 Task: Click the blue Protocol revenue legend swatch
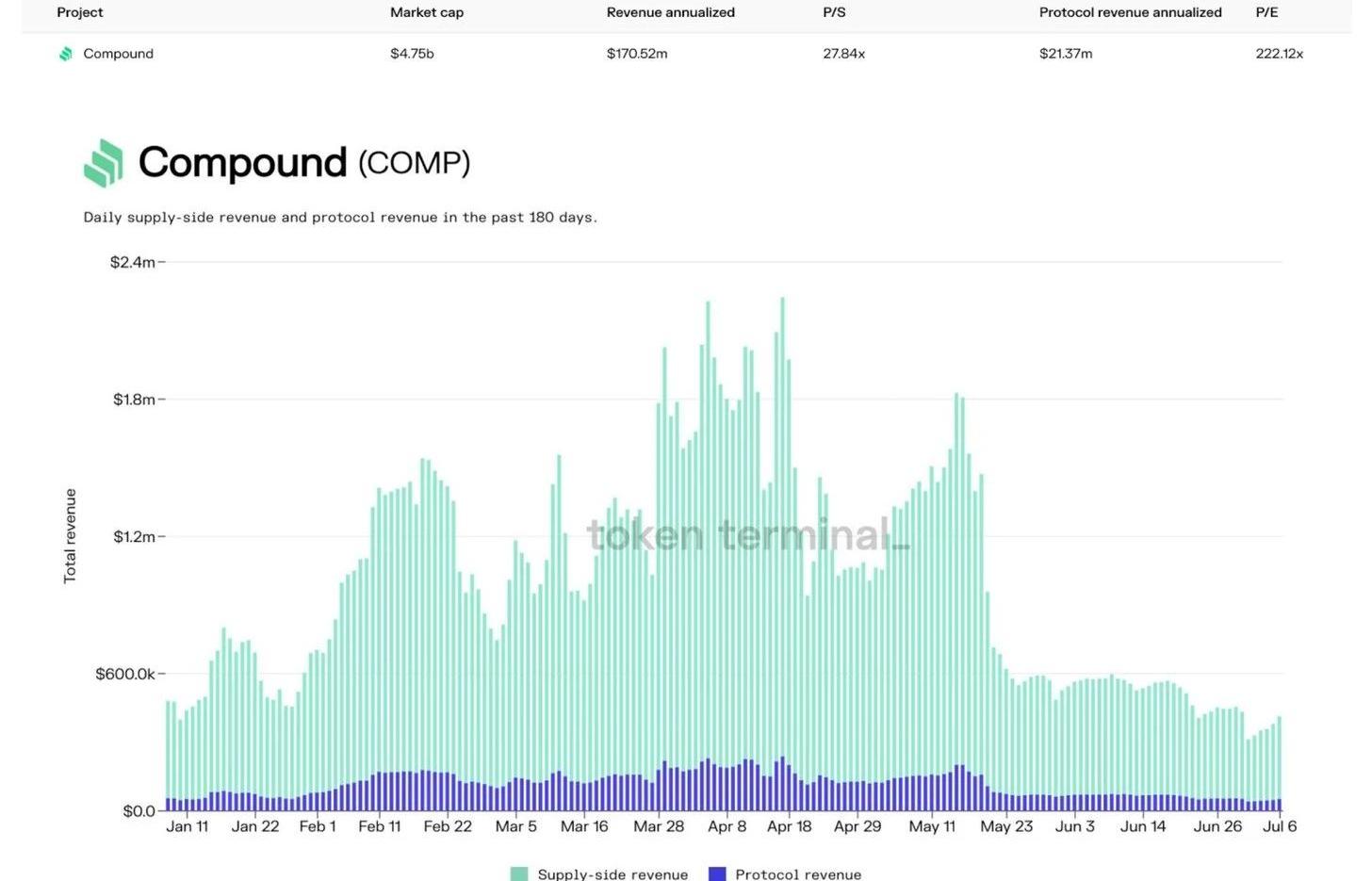click(x=717, y=873)
